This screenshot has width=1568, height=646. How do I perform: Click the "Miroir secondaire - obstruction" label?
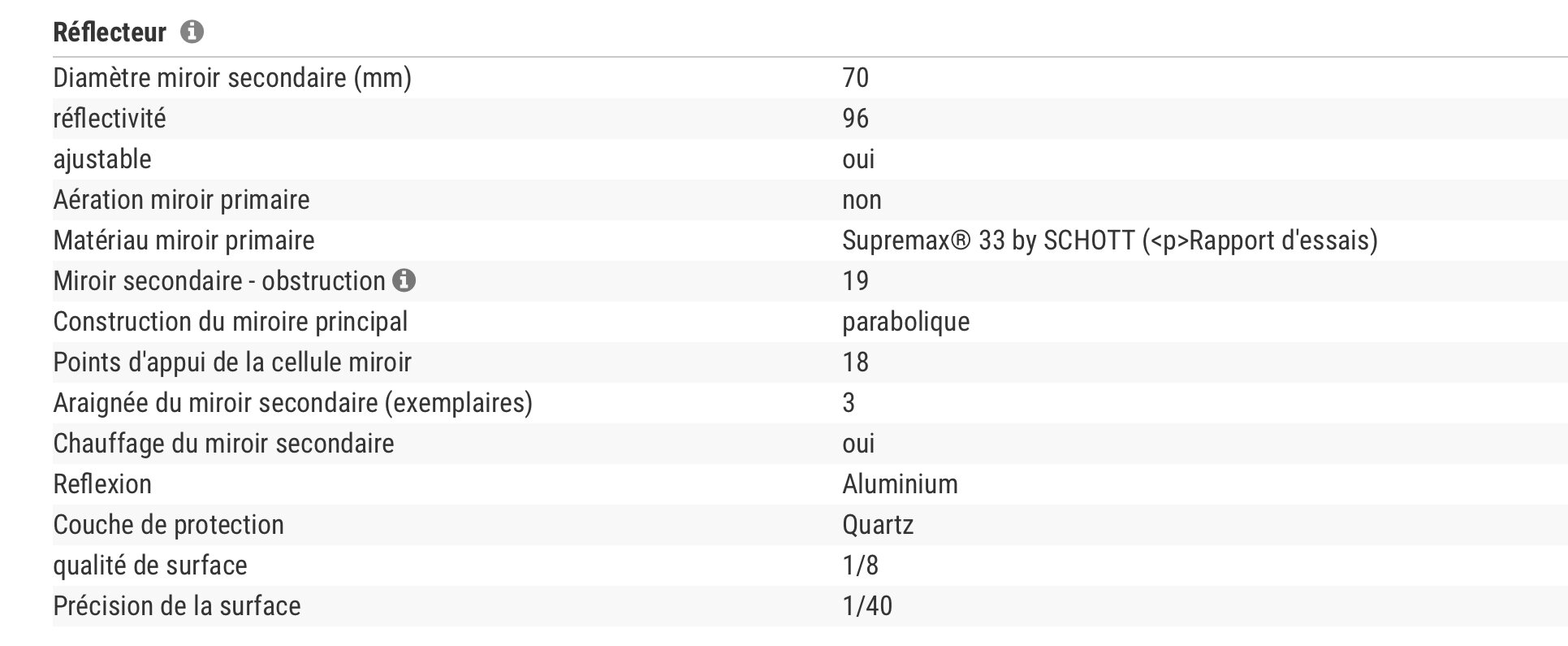pyautogui.click(x=218, y=281)
